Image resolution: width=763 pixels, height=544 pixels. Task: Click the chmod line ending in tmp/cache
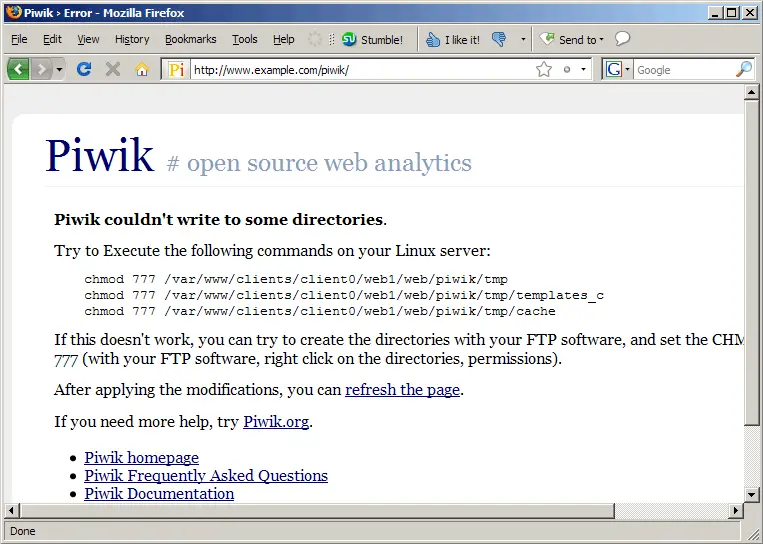[x=320, y=311]
